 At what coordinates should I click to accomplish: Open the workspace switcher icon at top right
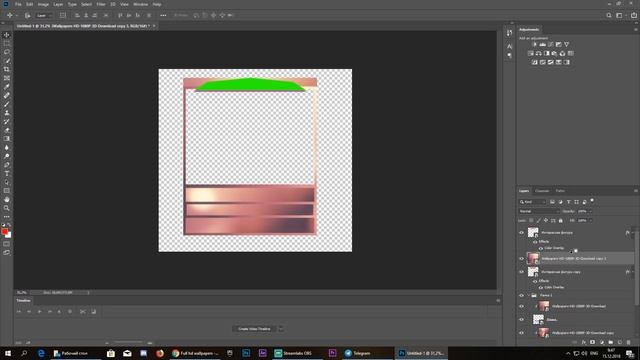pos(620,16)
